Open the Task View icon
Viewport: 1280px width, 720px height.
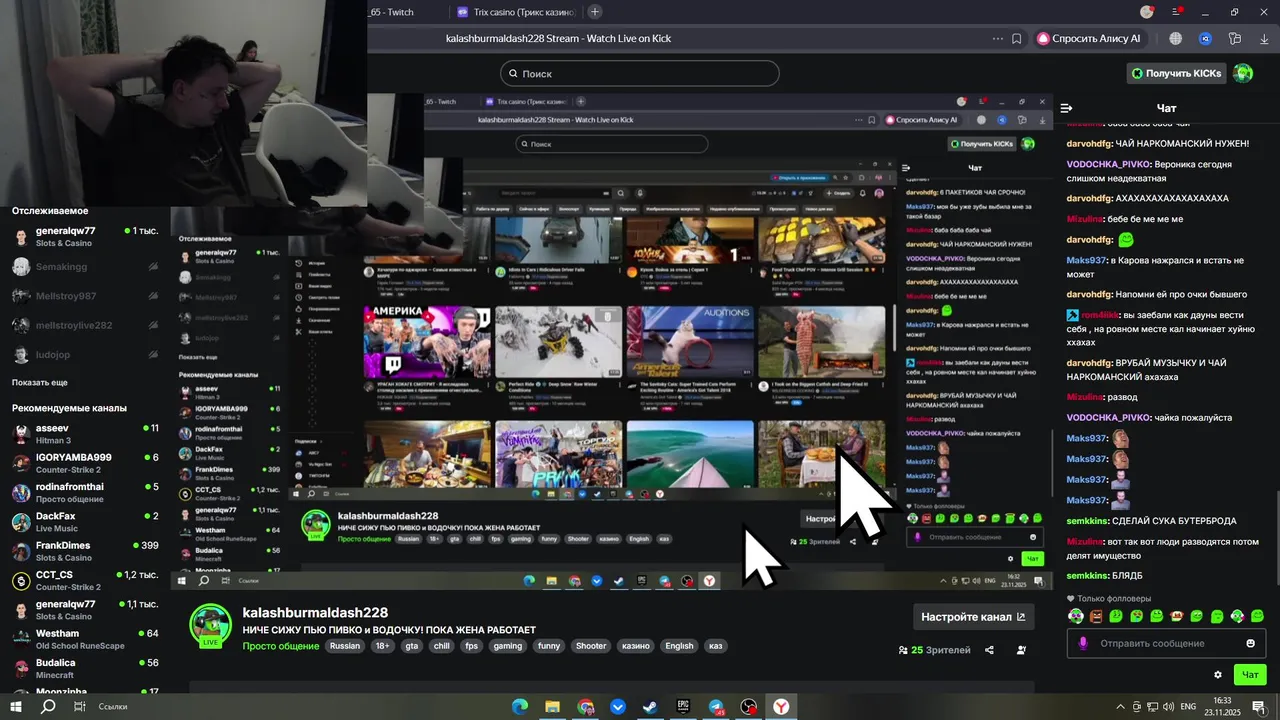pyautogui.click(x=79, y=707)
